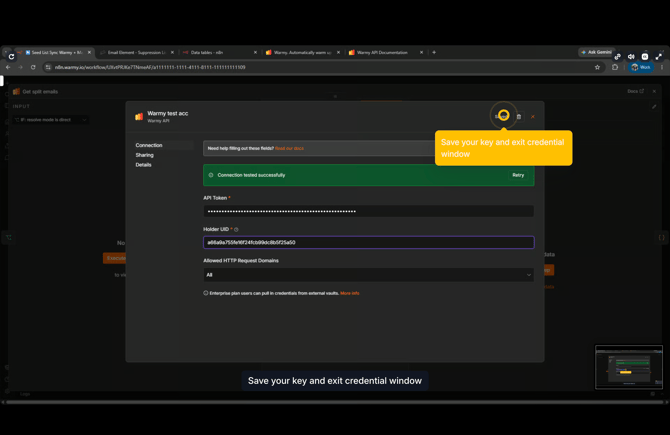The image size is (670, 435).
Task: Switch to the Data tables n8n tab
Action: click(x=218, y=52)
